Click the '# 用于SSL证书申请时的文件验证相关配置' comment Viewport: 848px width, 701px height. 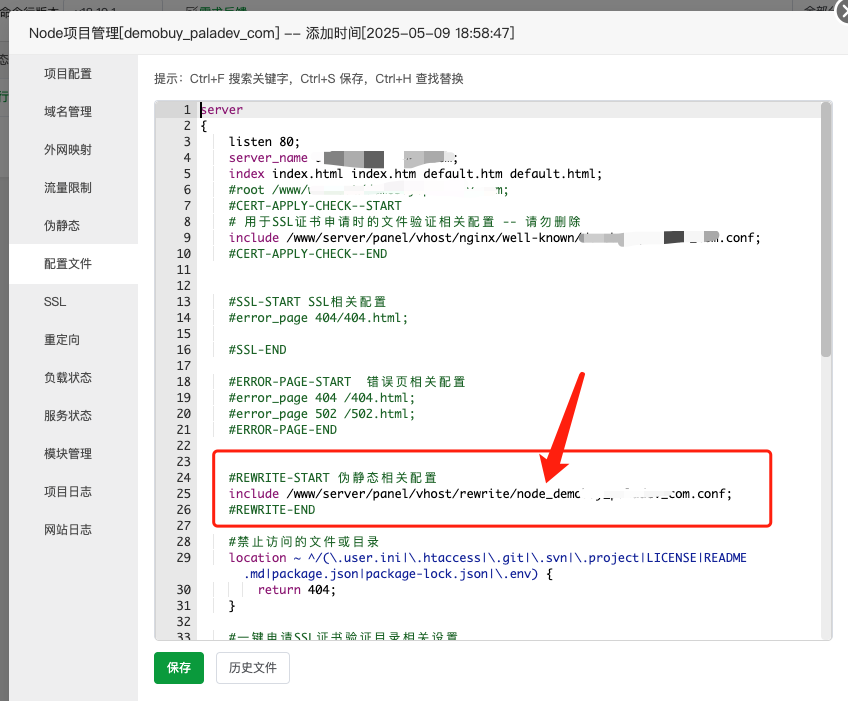[x=405, y=222]
